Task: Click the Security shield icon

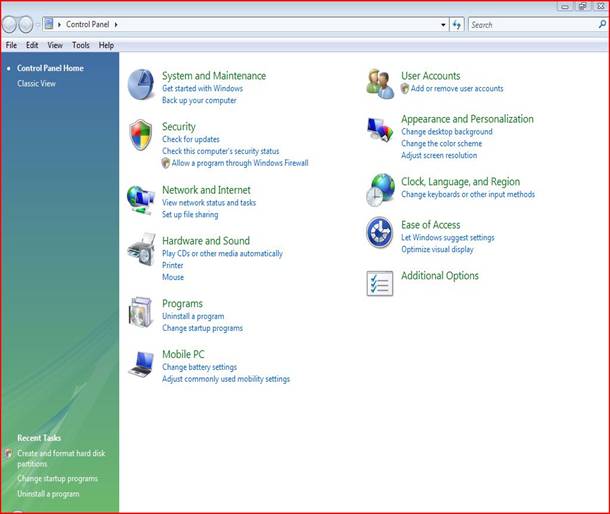Action: point(140,135)
